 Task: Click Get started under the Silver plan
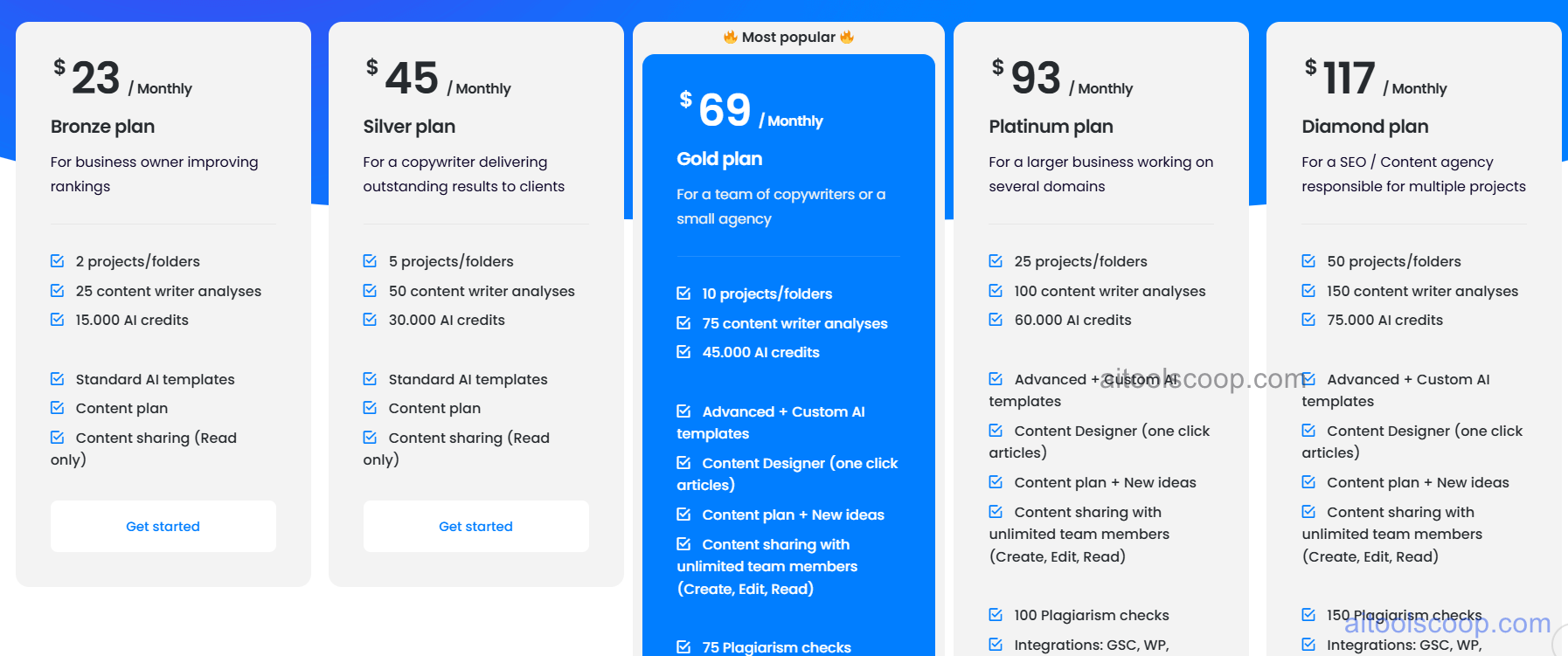point(475,526)
